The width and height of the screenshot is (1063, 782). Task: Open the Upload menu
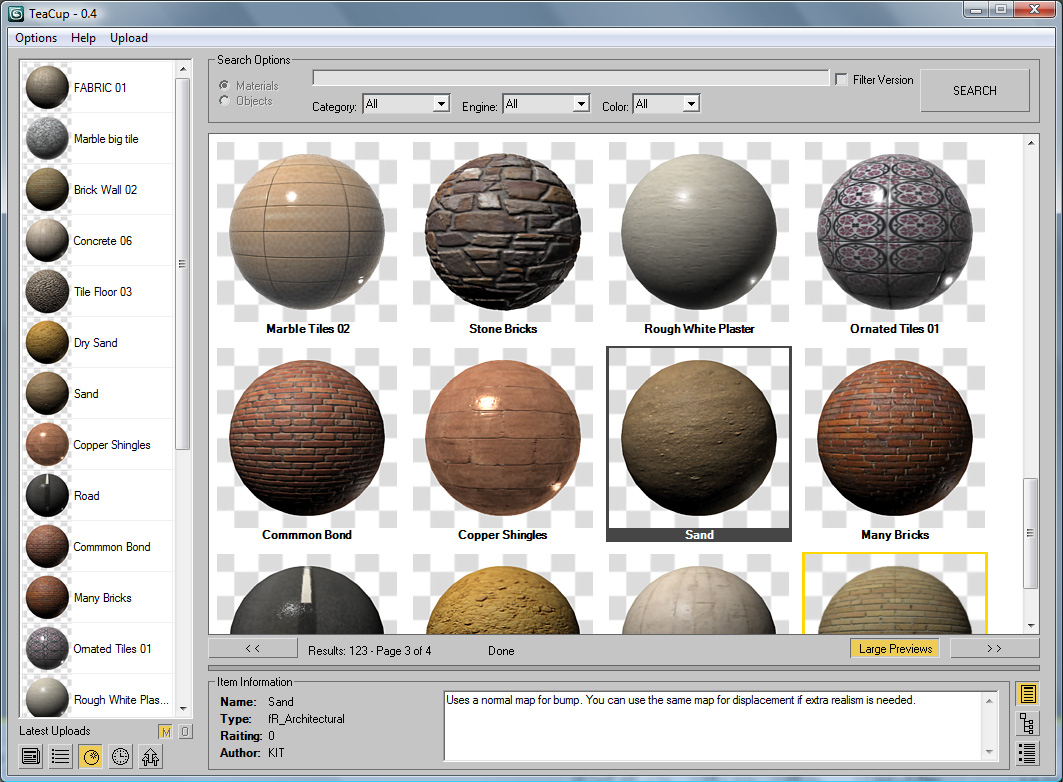coord(129,38)
